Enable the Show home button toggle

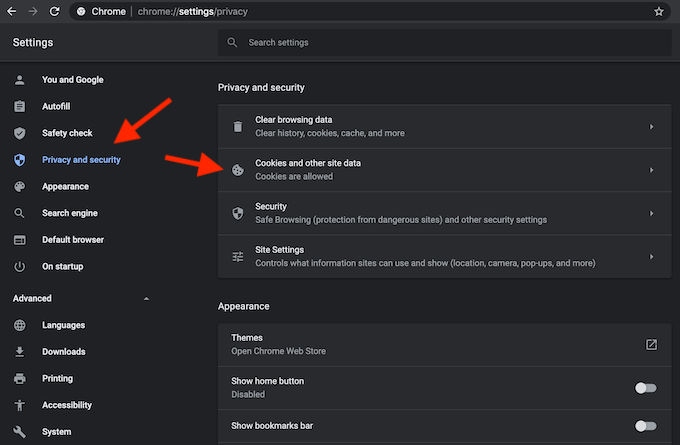[x=645, y=388]
